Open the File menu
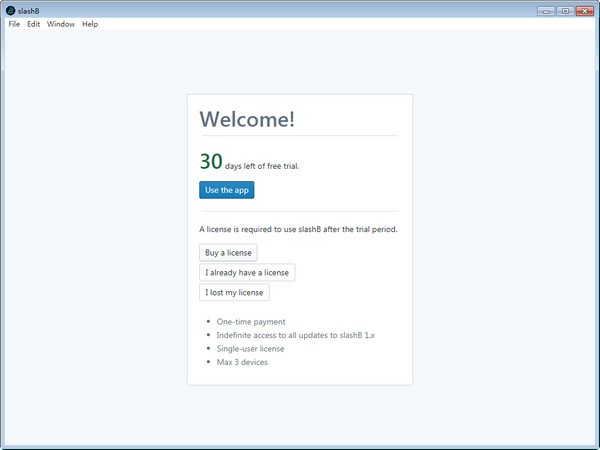This screenshot has width=600, height=450. [14, 24]
